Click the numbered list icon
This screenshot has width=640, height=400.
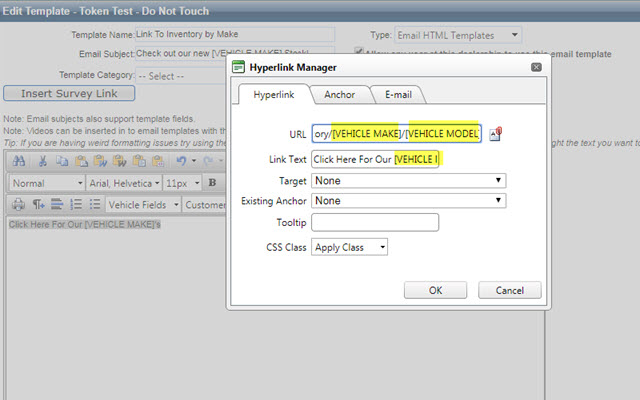pyautogui.click(x=76, y=204)
